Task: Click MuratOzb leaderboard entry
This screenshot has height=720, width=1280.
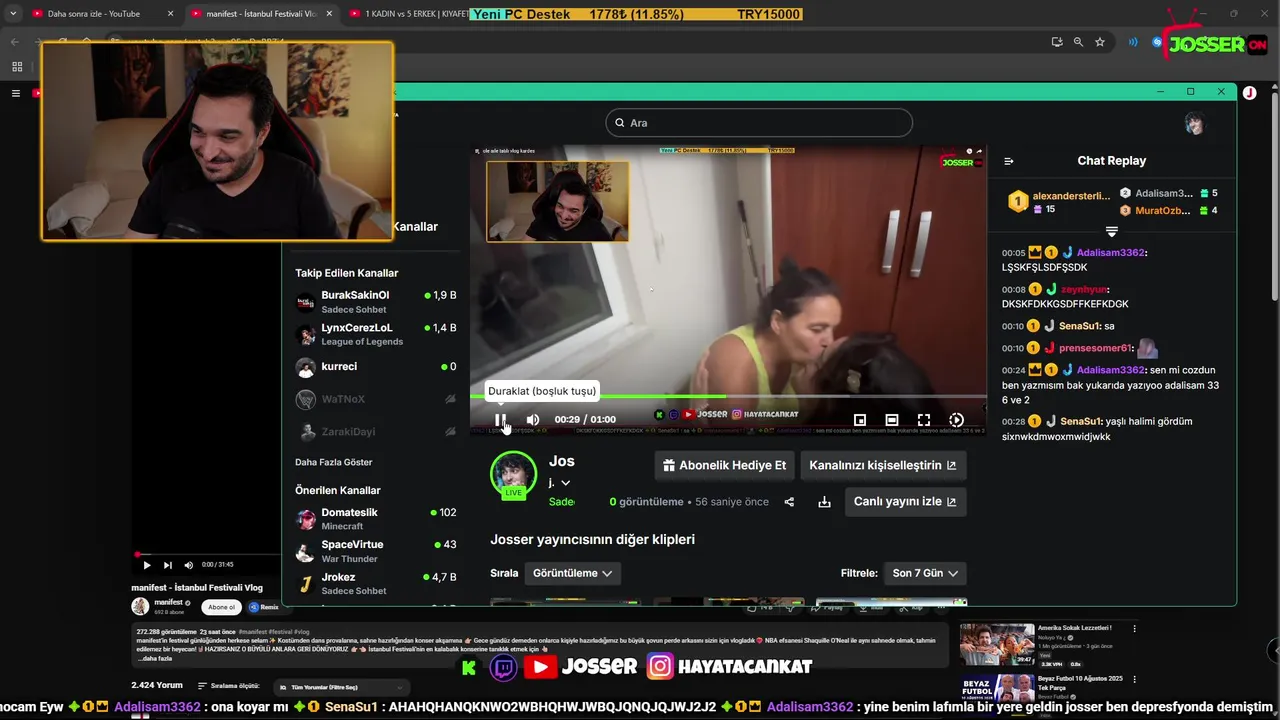Action: 1163,211
